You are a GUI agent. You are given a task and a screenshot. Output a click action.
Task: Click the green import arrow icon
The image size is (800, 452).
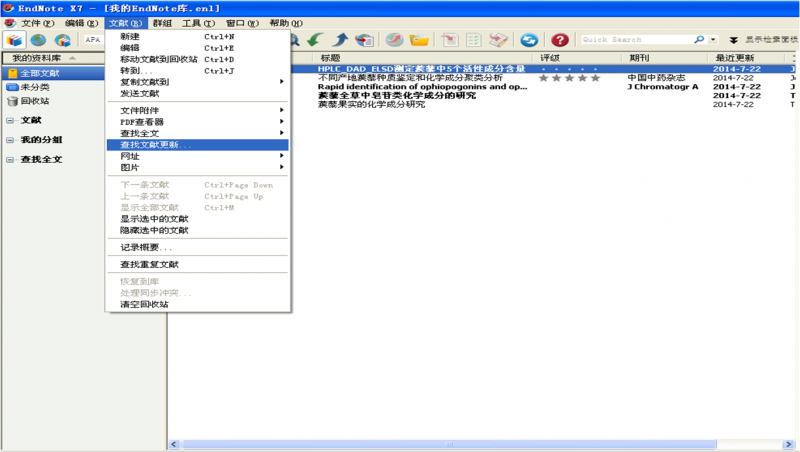point(315,40)
